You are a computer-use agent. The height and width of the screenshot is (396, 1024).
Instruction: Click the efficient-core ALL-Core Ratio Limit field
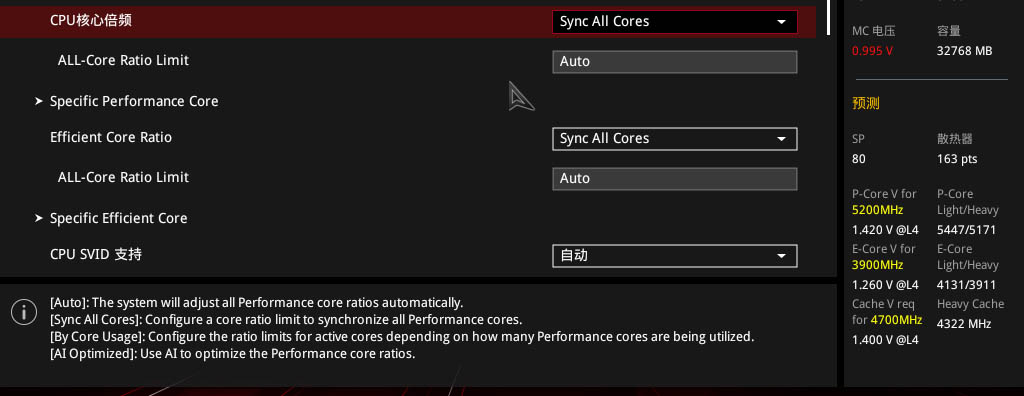[x=675, y=178]
